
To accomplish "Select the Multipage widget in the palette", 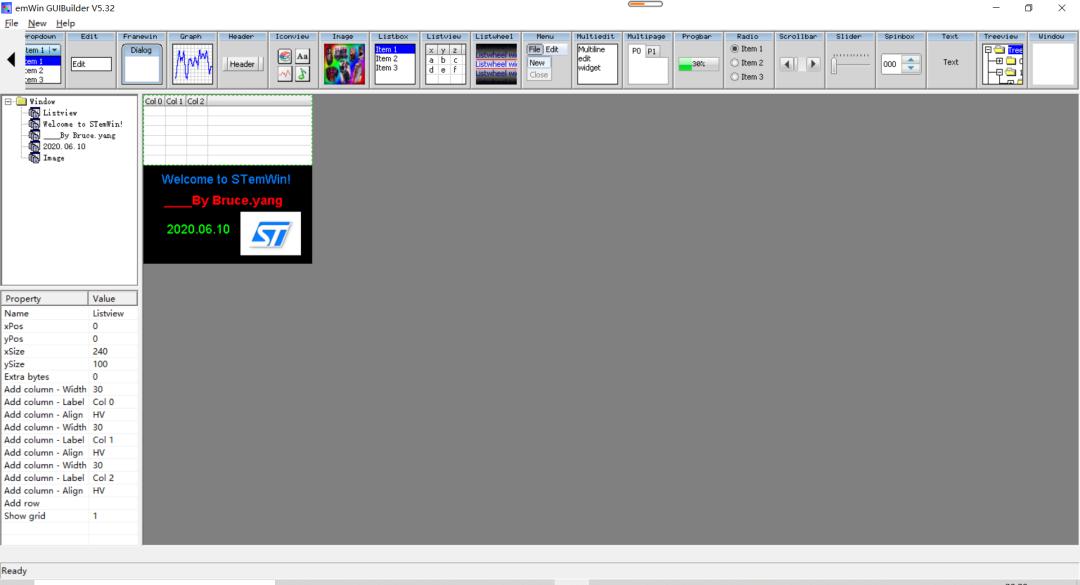I will [x=647, y=60].
